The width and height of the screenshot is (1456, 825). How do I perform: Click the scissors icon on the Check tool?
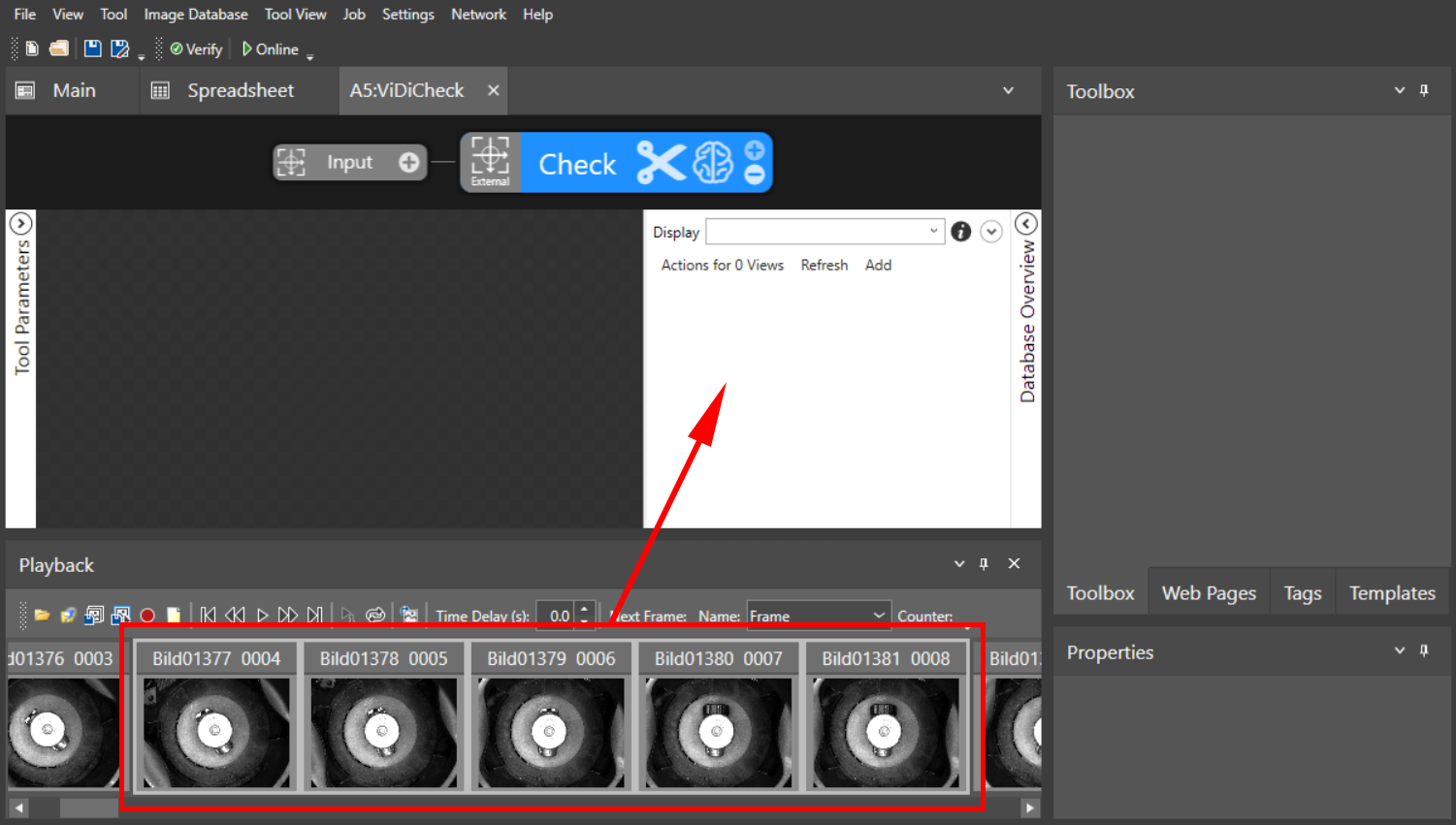(x=661, y=163)
